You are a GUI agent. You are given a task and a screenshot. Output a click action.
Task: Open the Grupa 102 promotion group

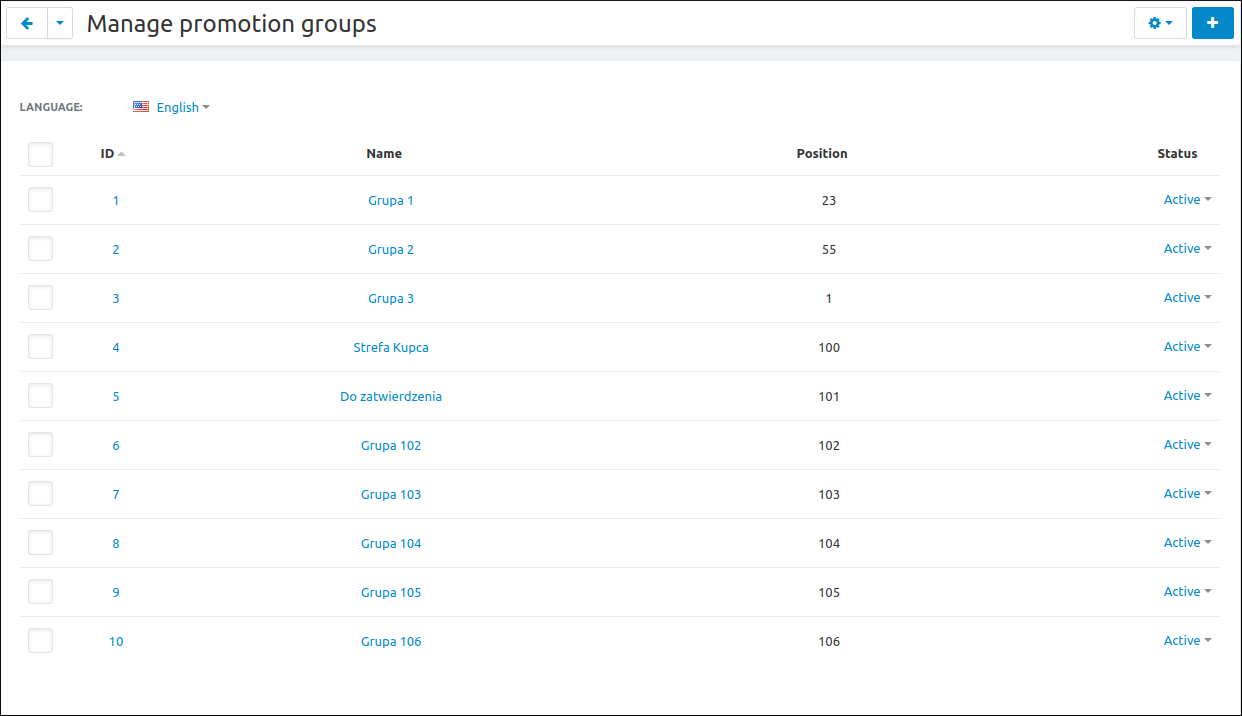click(391, 445)
